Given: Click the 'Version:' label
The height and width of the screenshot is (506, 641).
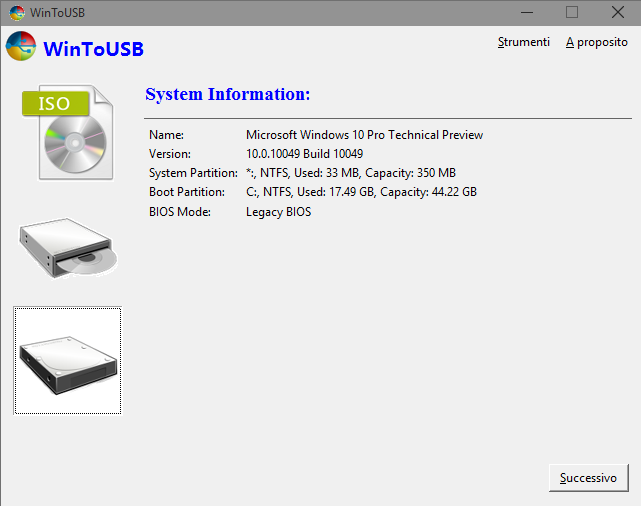Looking at the screenshot, I should 170,154.
